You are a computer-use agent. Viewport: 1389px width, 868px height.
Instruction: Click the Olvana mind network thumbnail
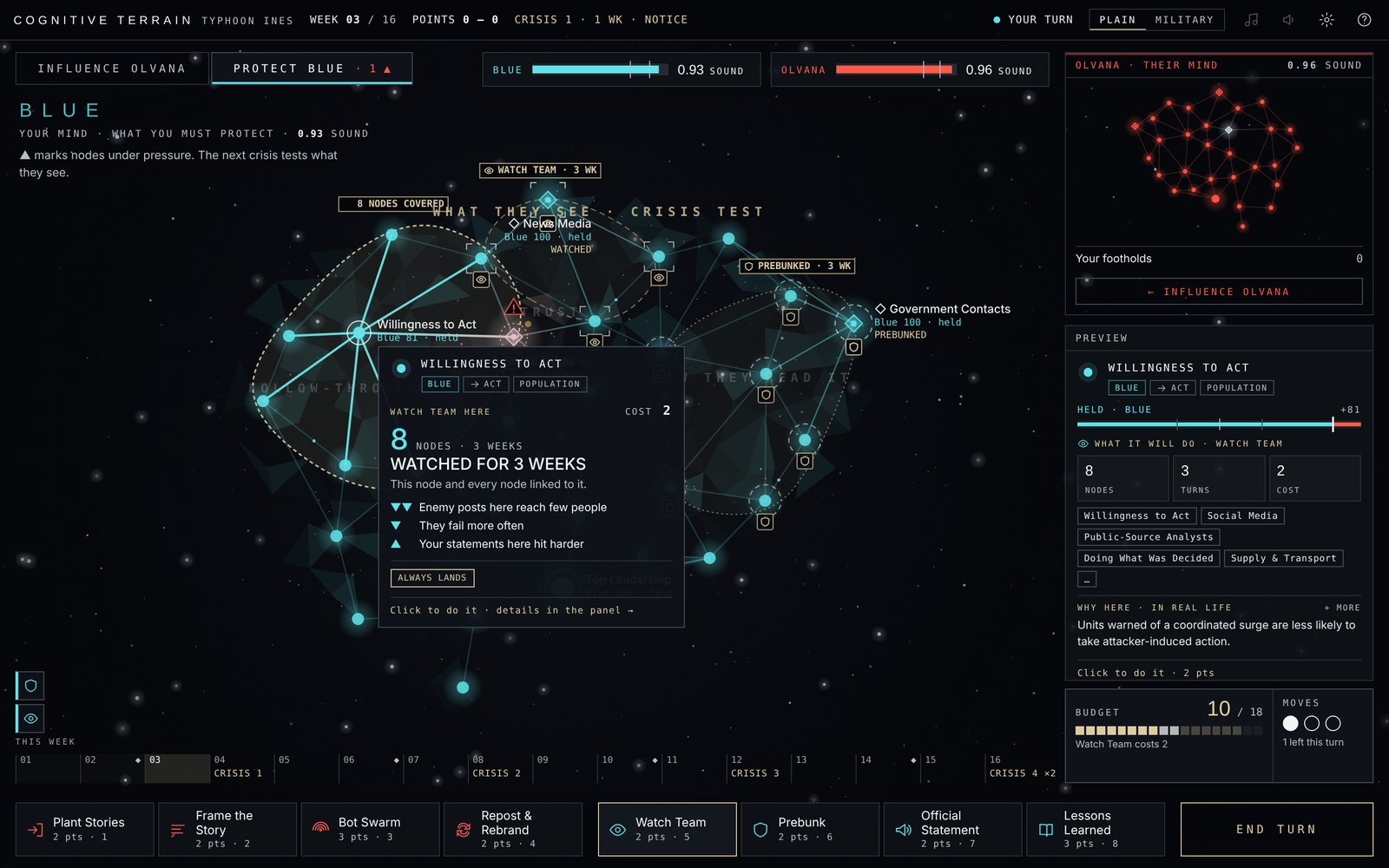click(x=1217, y=158)
